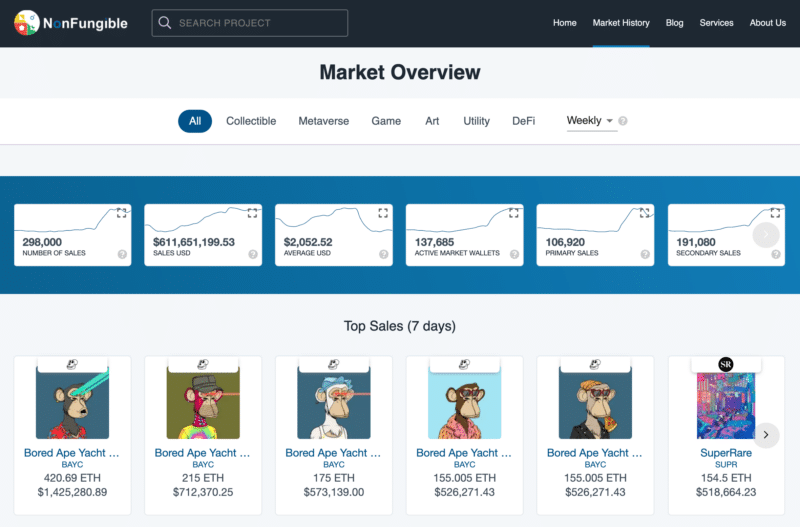Screen dimensions: 800x527
Task: Click BAYC badge icon on 215 ETH card
Action: (203, 364)
